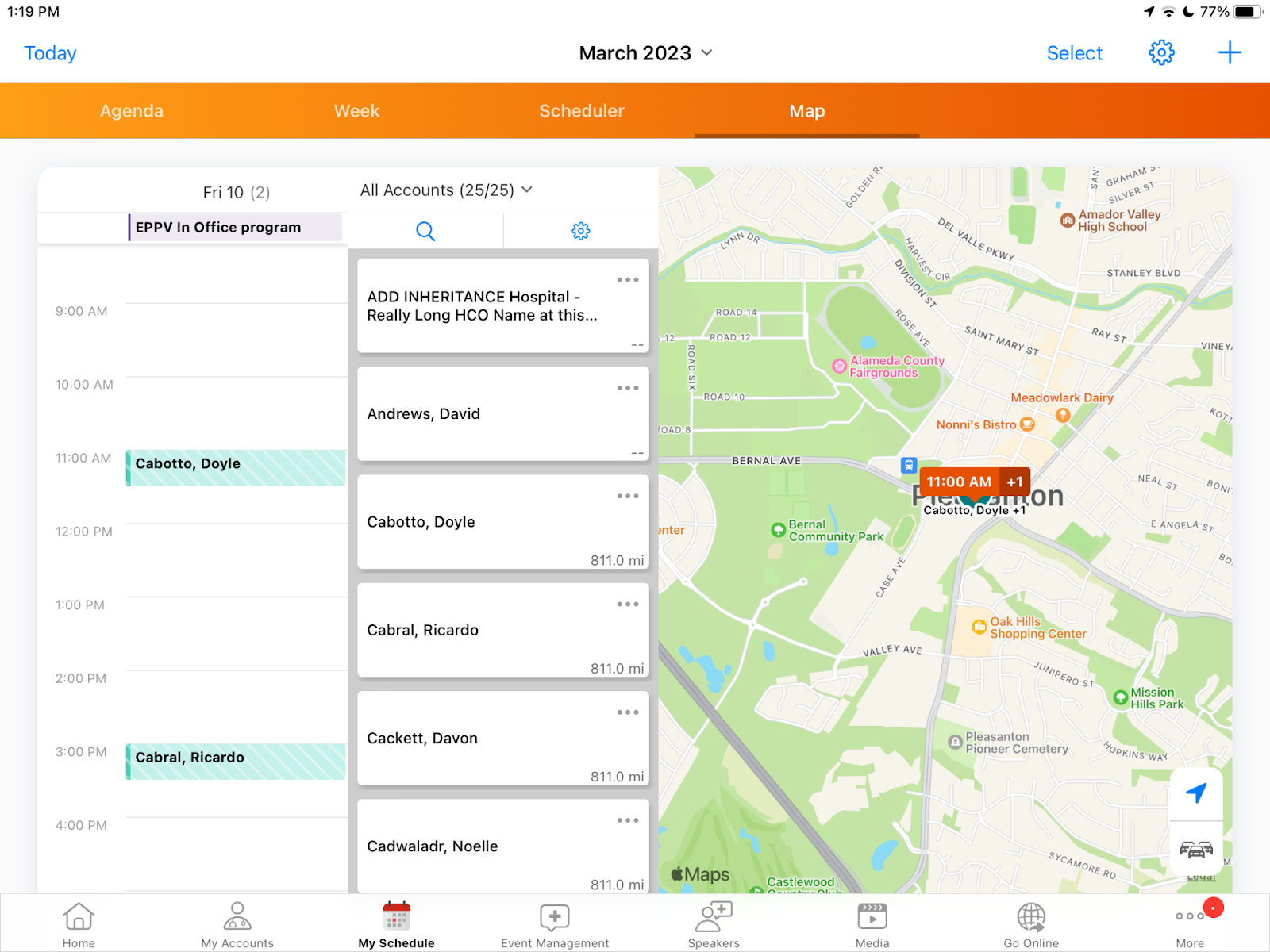Screen dimensions: 1270x952
Task: Tap the Select button
Action: point(1074,53)
